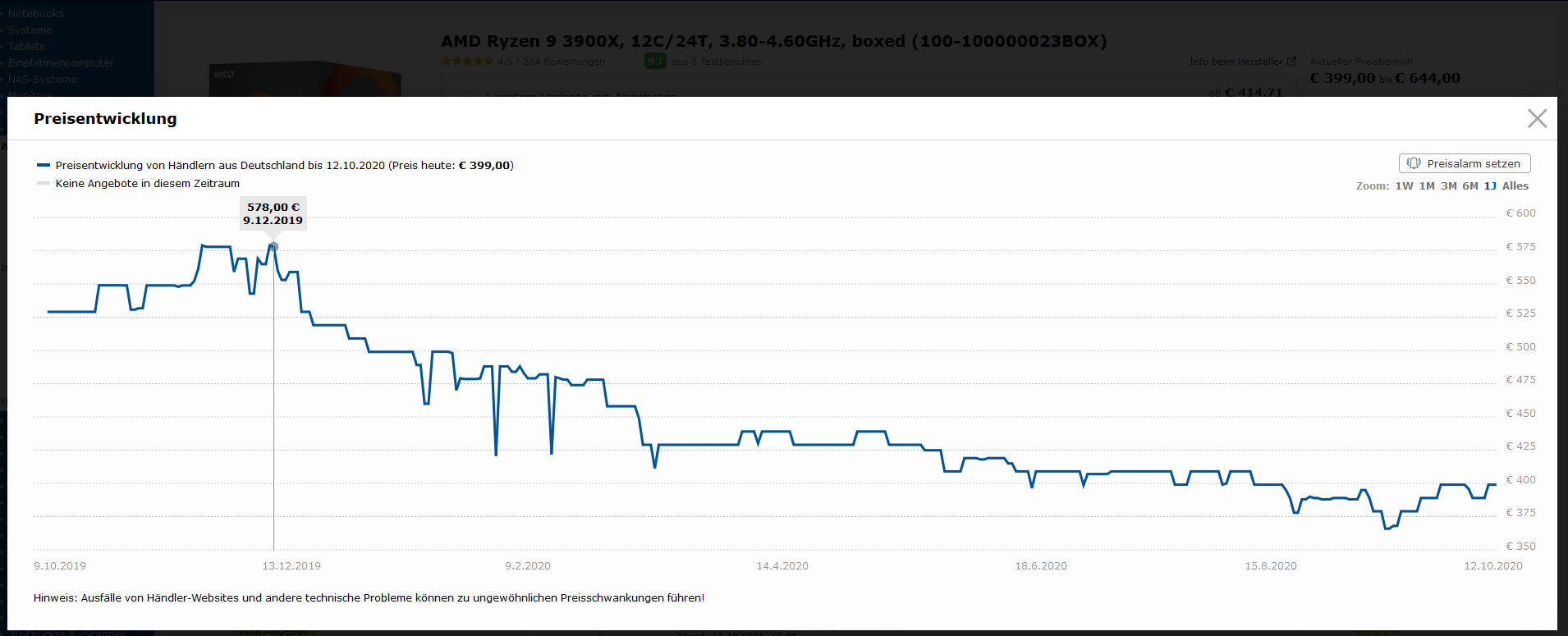The height and width of the screenshot is (636, 1568).
Task: Click the 12.10.2020 axis date
Action: tap(1493, 566)
